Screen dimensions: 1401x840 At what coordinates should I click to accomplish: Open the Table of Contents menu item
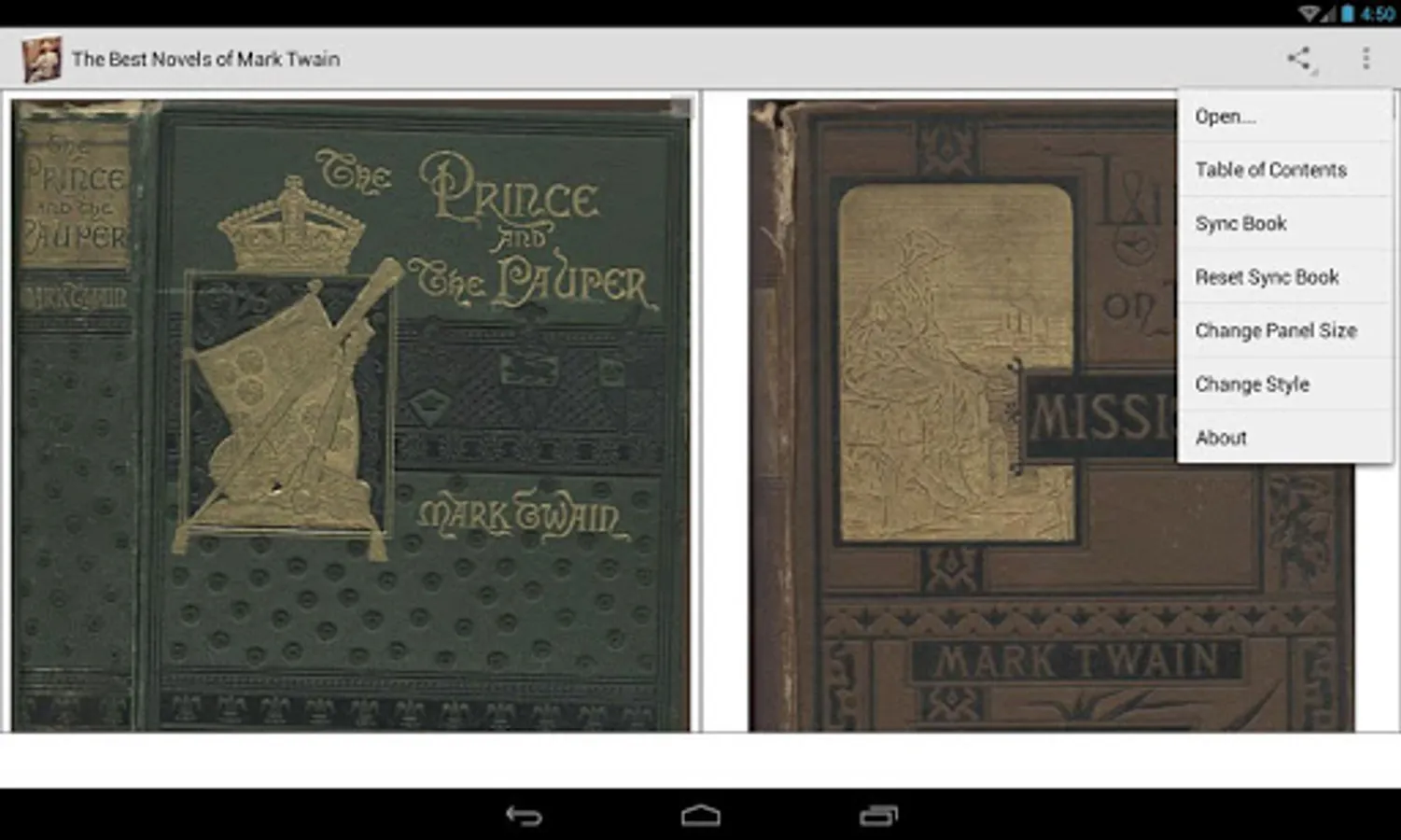point(1285,170)
